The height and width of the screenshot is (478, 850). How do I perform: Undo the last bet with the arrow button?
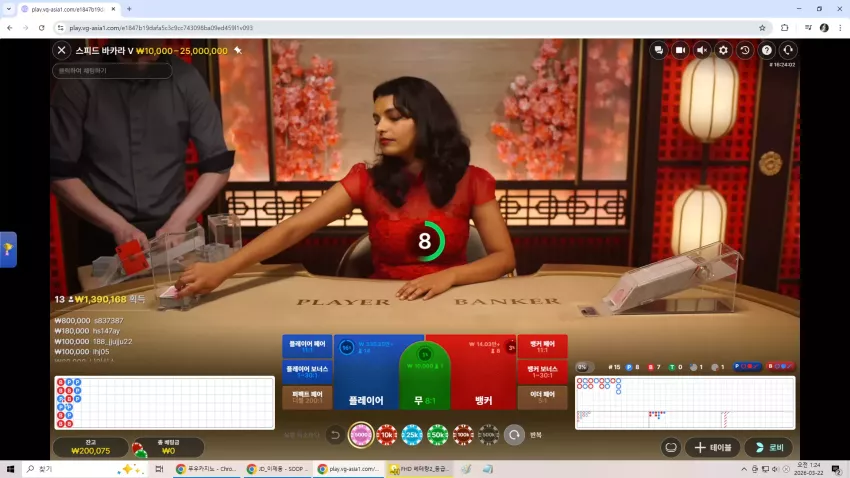pos(335,435)
